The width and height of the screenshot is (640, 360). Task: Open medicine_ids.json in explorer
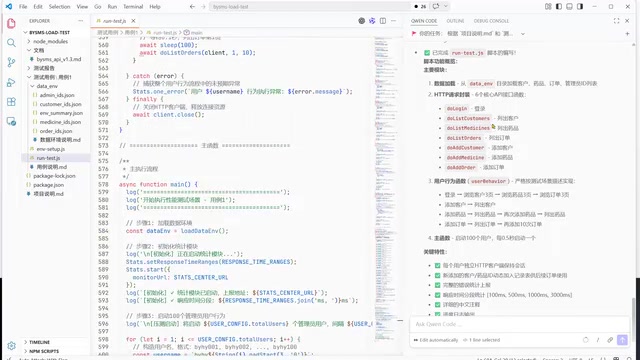60,122
